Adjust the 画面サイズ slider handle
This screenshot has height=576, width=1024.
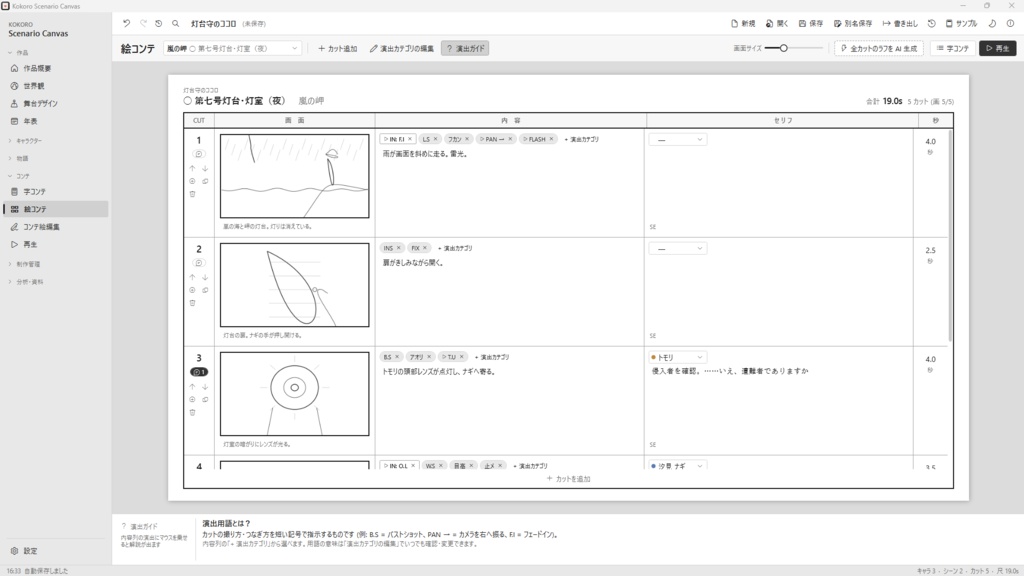[x=784, y=48]
